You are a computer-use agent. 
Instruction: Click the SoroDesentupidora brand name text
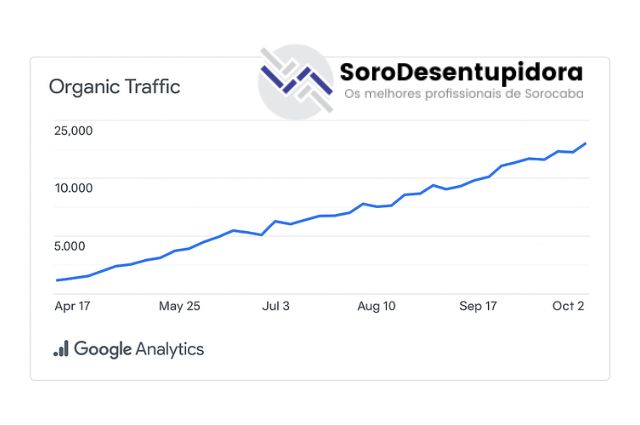point(461,72)
